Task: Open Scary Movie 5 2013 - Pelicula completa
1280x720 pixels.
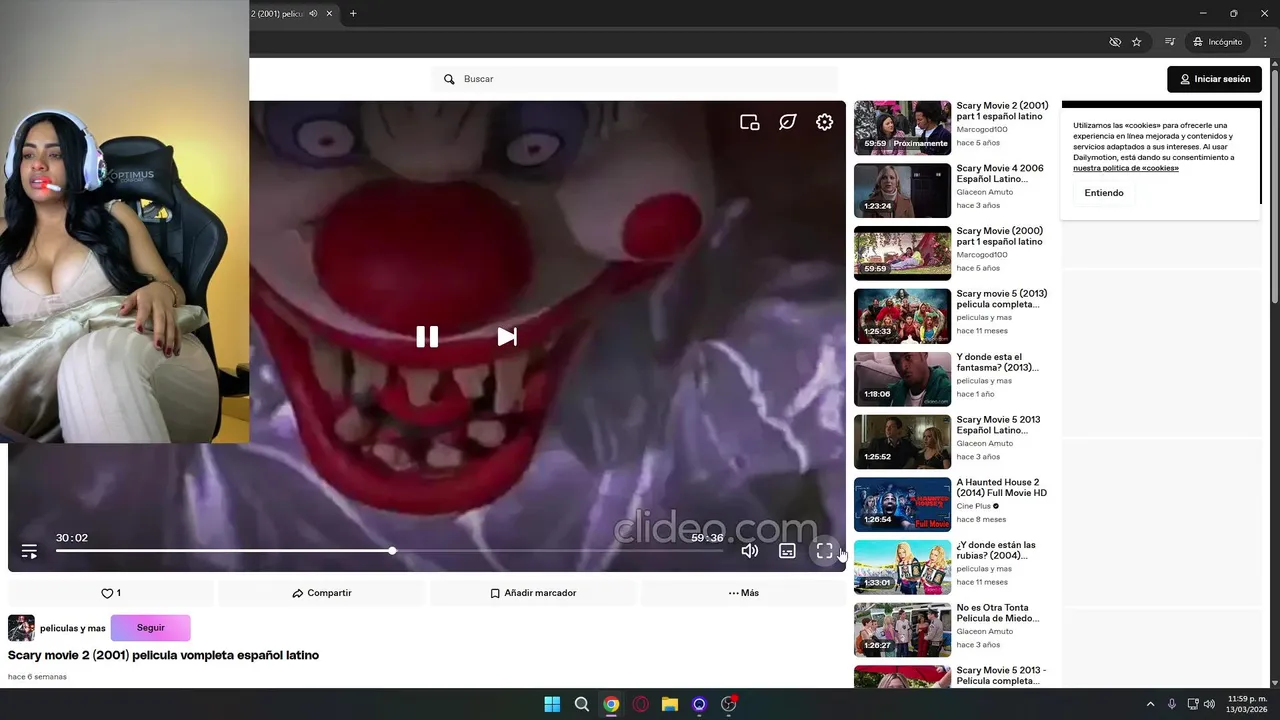Action: click(1001, 676)
